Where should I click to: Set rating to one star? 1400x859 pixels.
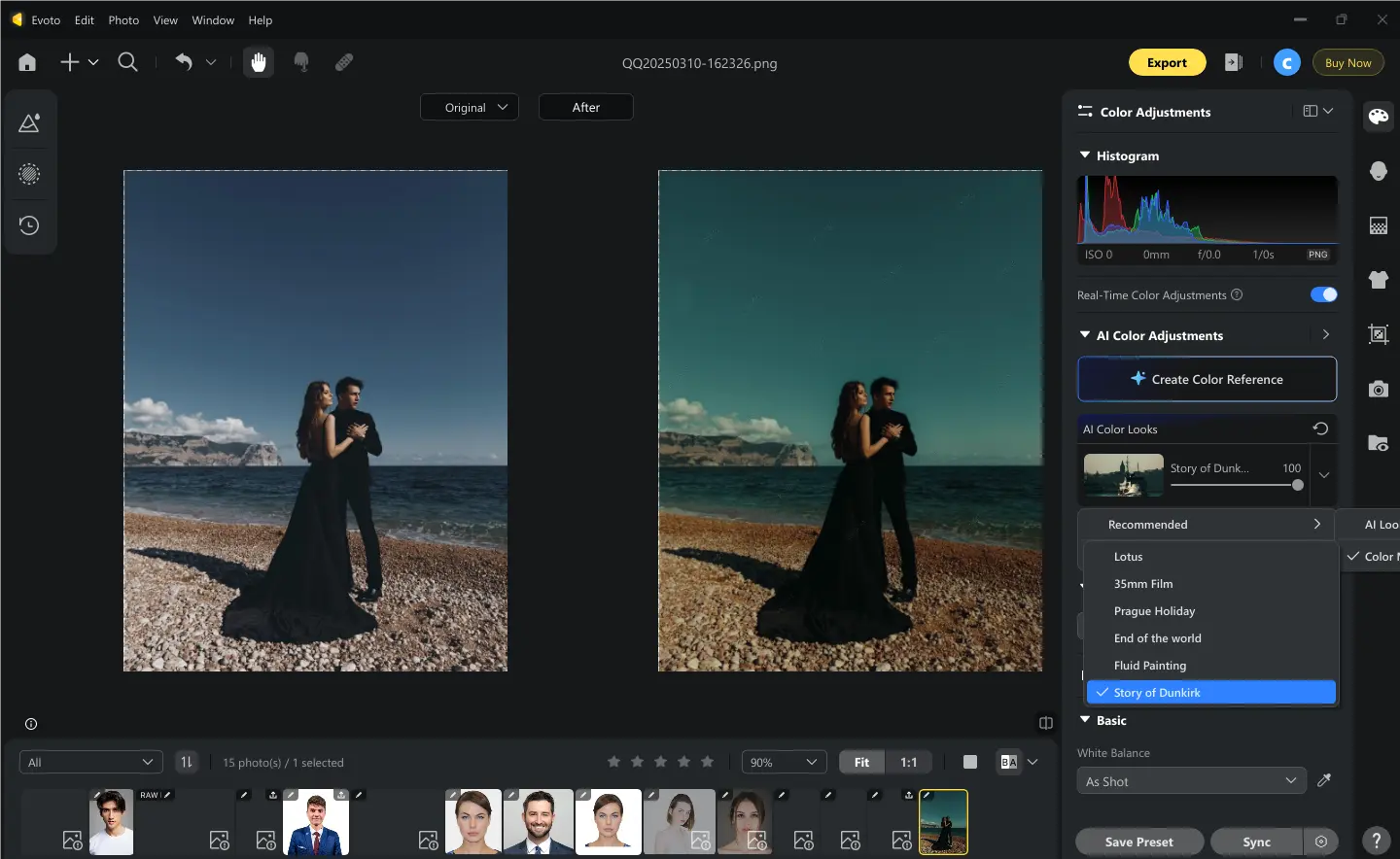coord(614,762)
